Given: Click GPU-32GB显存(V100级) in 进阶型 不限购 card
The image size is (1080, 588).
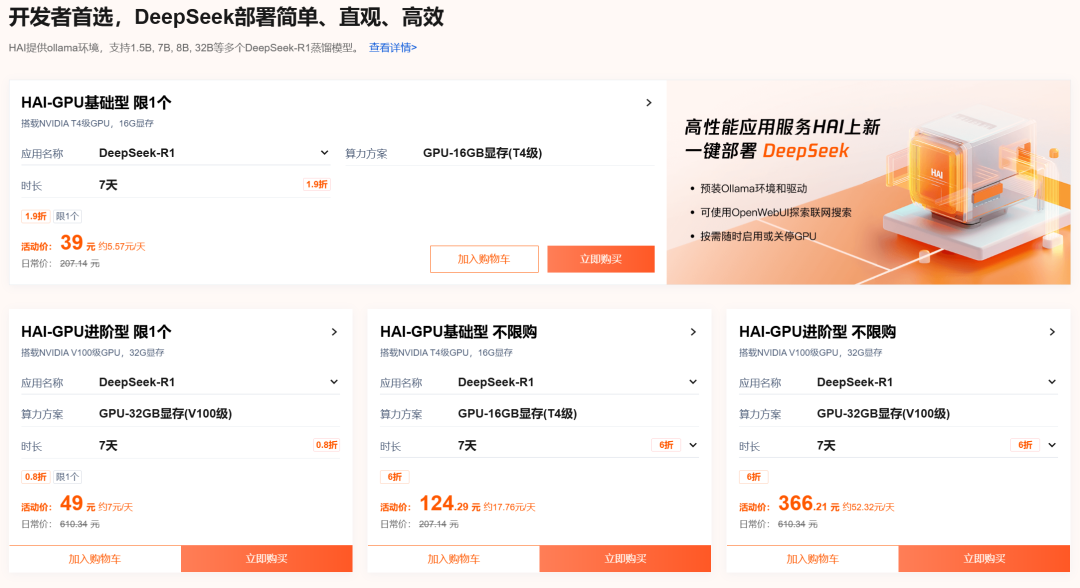Looking at the screenshot, I should pyautogui.click(x=883, y=414).
